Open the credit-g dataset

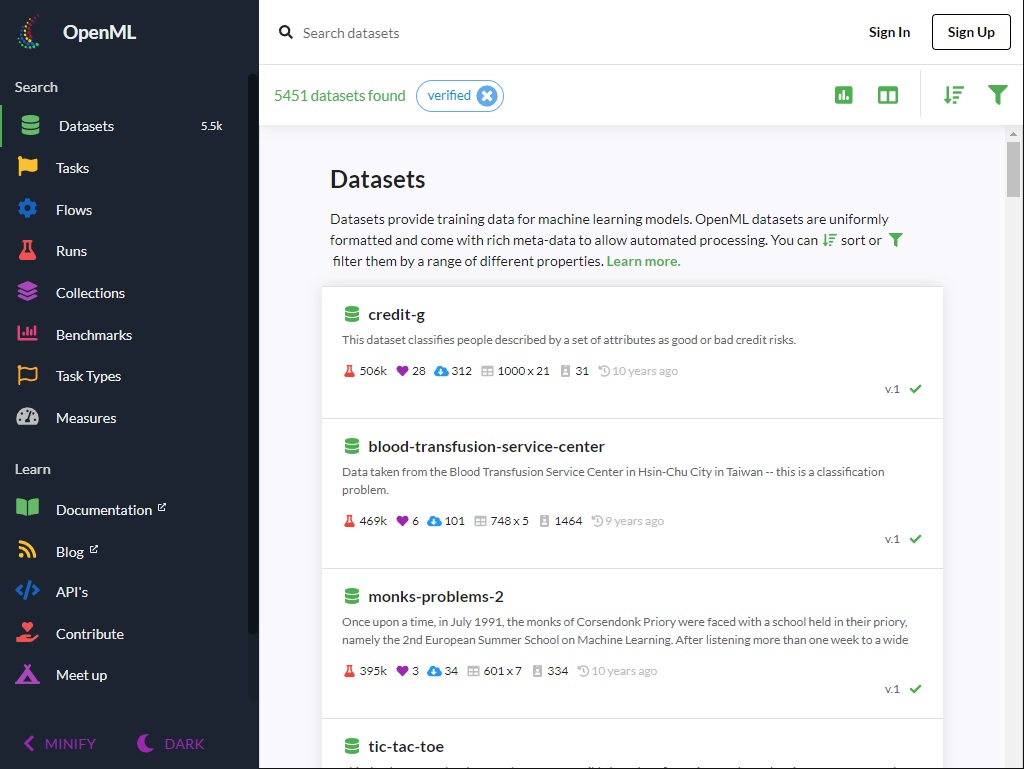pyautogui.click(x=396, y=315)
